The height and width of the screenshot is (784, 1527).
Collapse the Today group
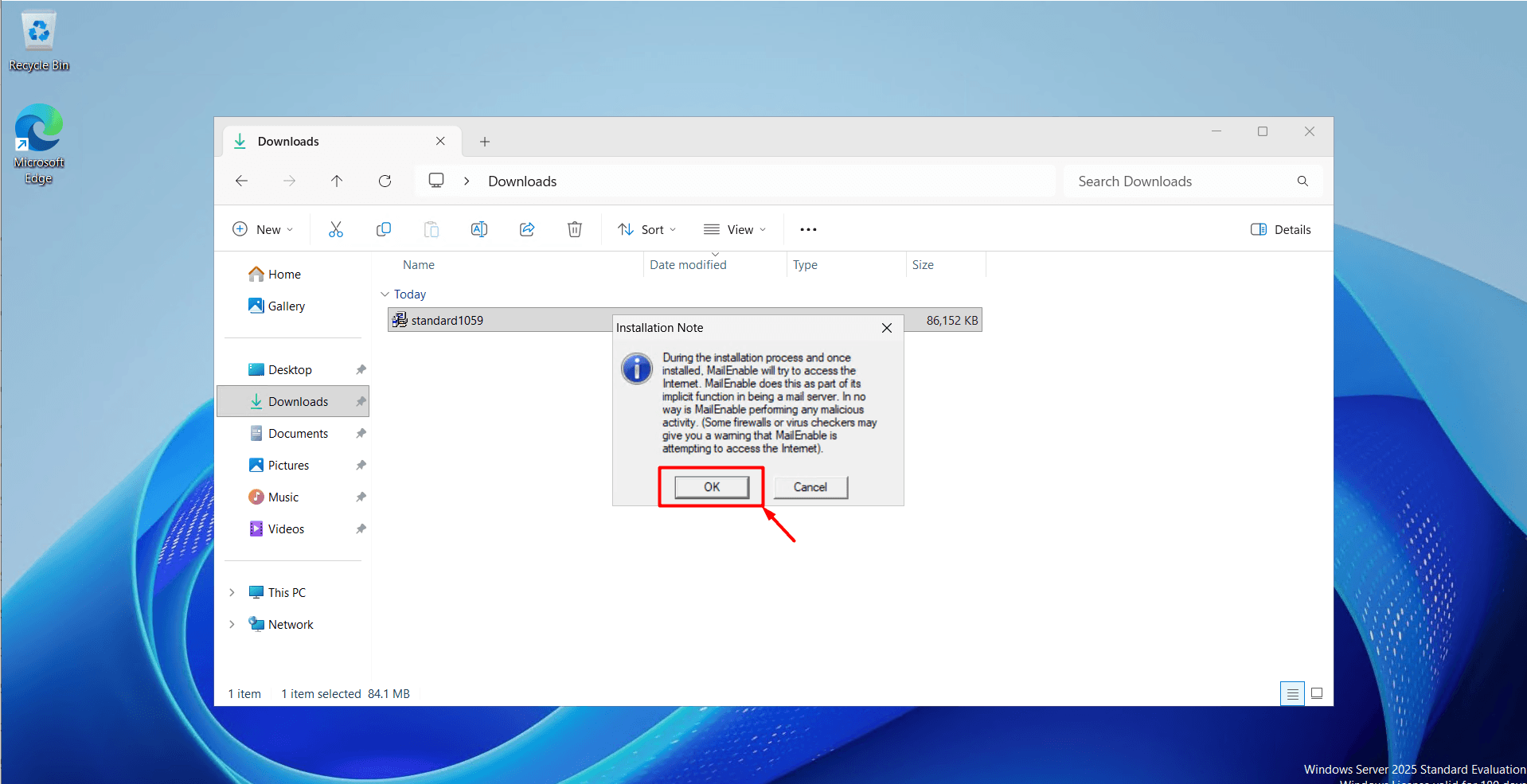coord(385,294)
